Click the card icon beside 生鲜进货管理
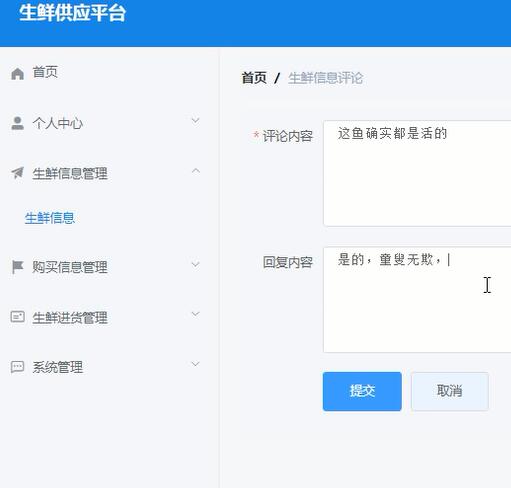The image size is (511, 488). click(17, 317)
